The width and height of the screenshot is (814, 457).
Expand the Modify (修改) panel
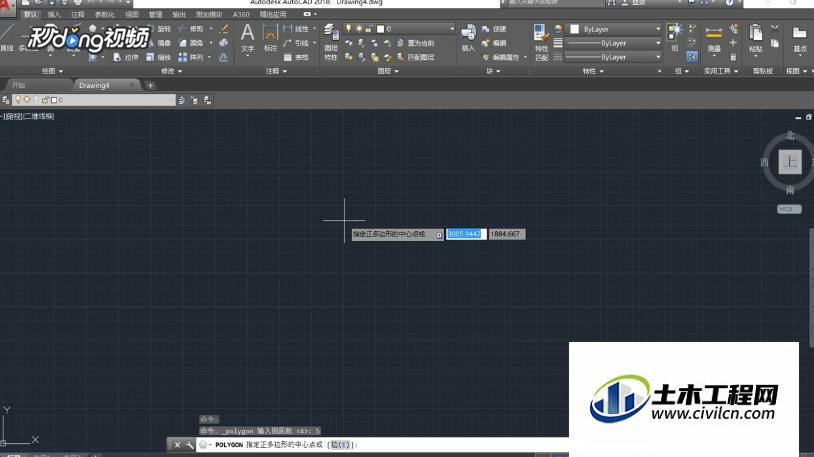point(172,71)
